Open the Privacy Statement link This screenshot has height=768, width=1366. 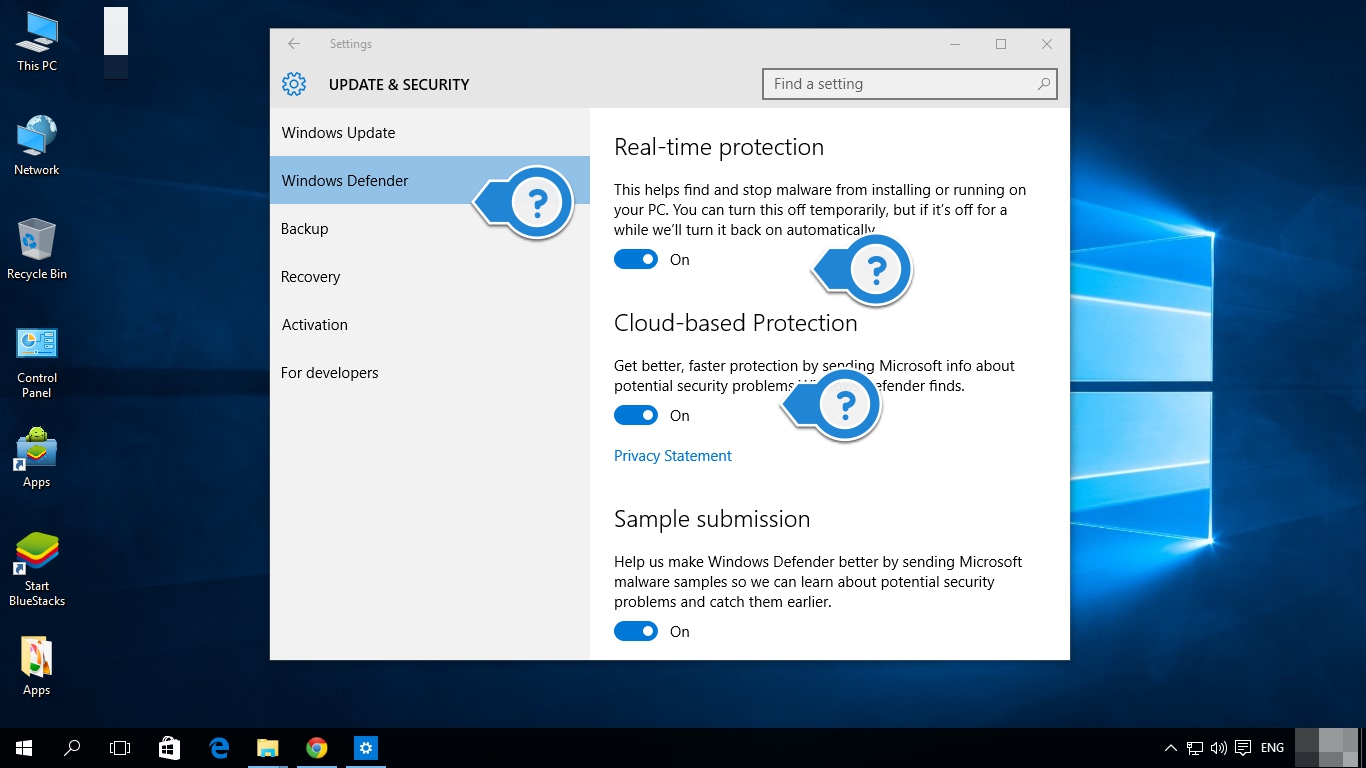pos(673,456)
